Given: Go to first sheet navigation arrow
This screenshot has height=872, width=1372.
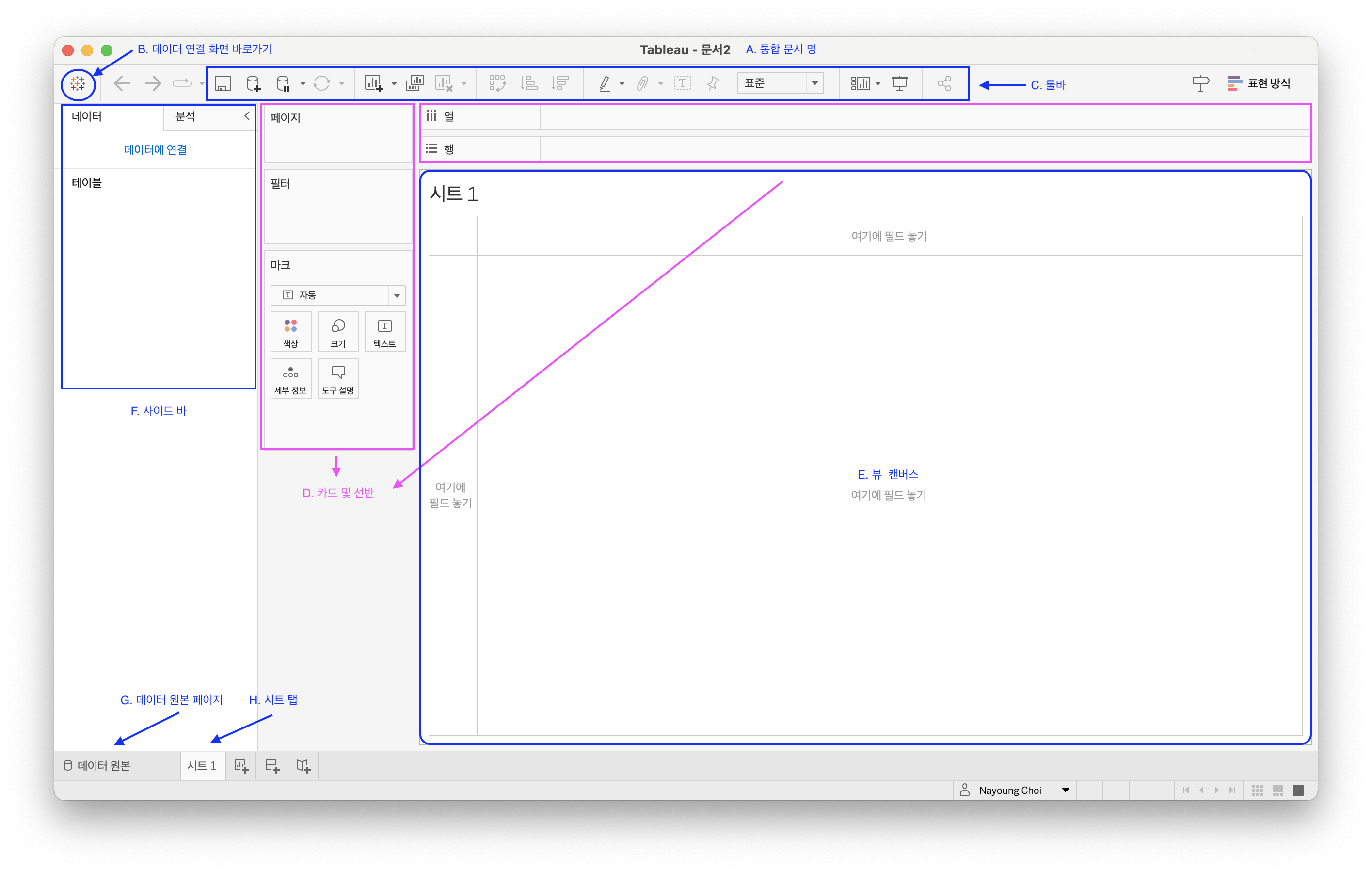Looking at the screenshot, I should pyautogui.click(x=1186, y=790).
